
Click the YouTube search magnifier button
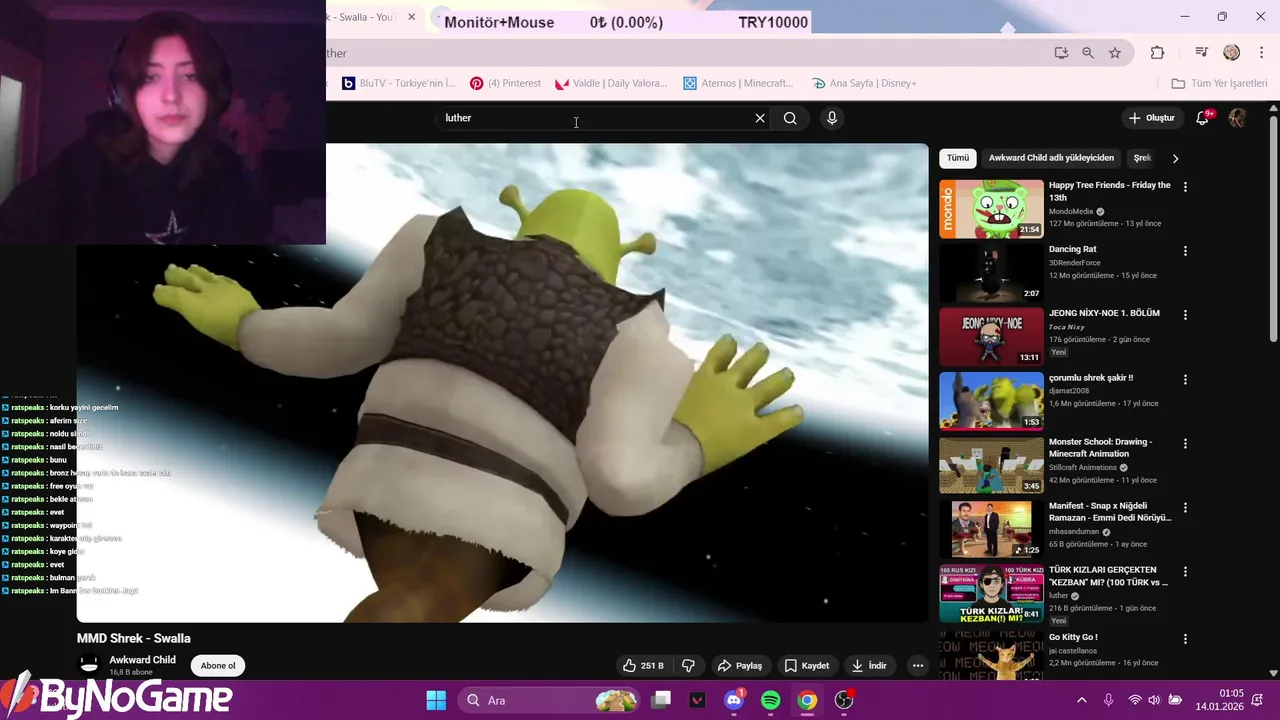point(790,118)
